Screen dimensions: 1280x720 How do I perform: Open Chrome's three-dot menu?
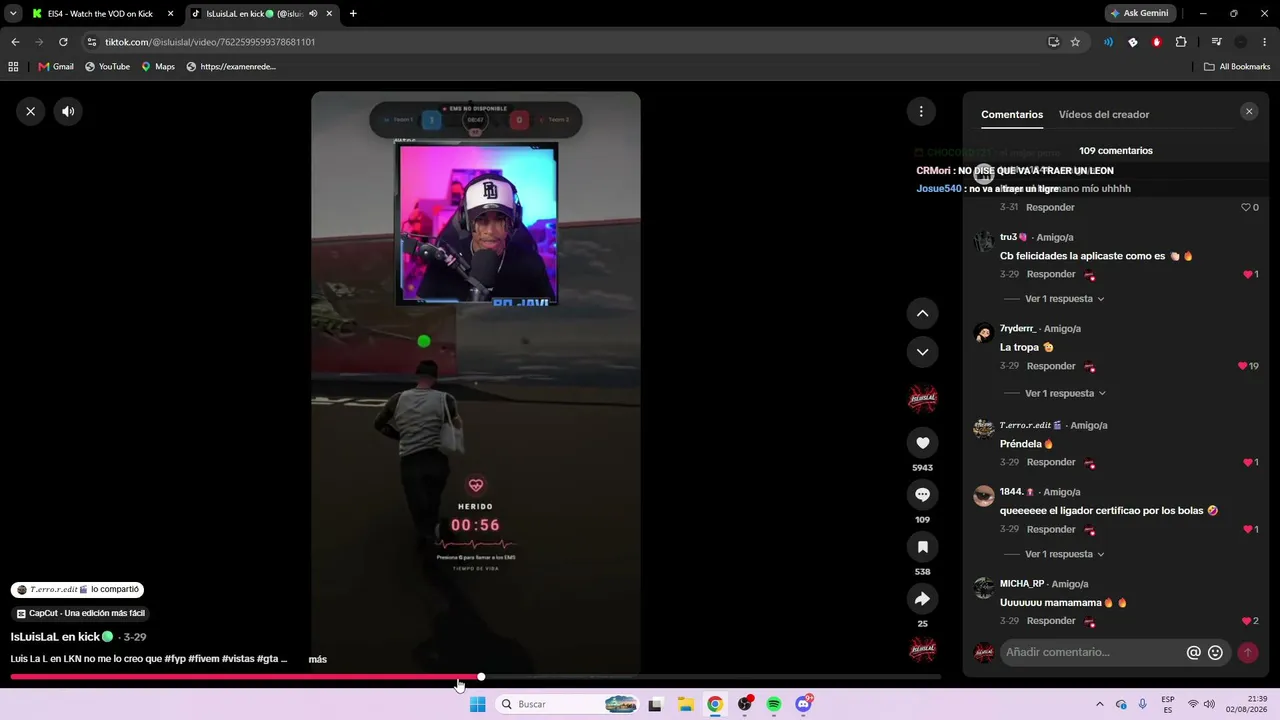pyautogui.click(x=1265, y=42)
